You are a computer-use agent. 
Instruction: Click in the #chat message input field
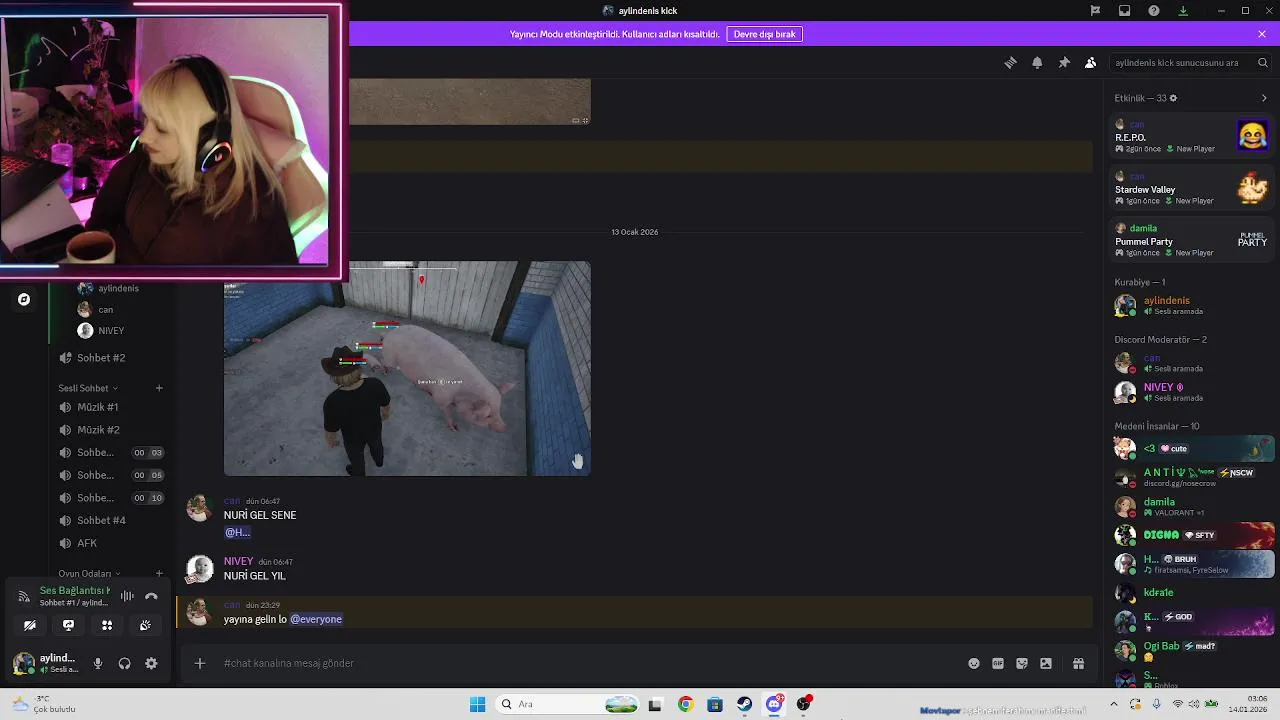point(590,663)
